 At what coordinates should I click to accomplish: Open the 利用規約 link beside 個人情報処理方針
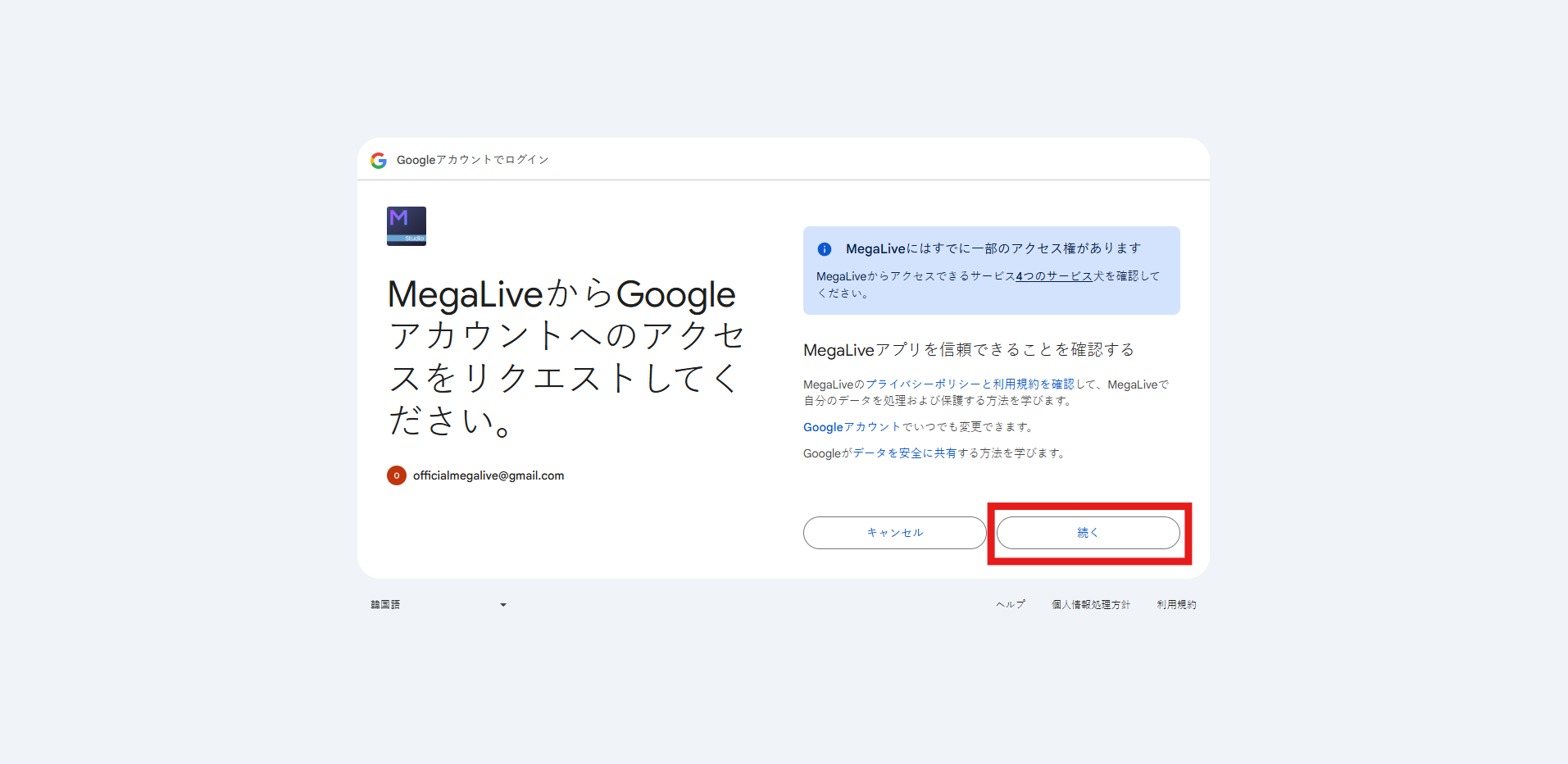tap(1176, 605)
